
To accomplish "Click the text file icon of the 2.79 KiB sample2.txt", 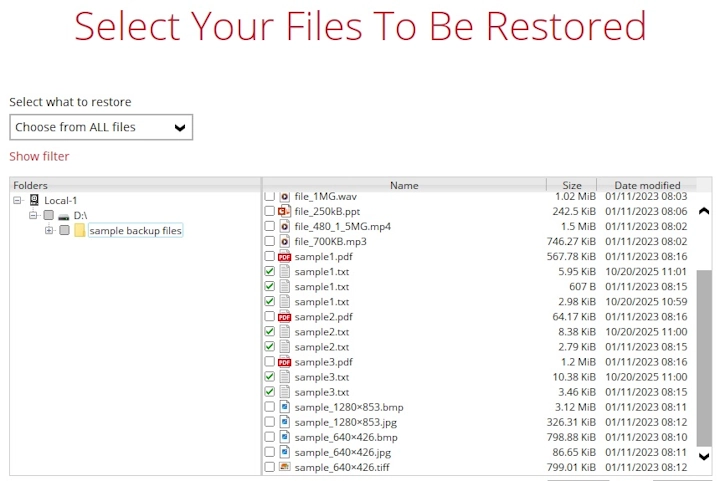I will pyautogui.click(x=285, y=347).
